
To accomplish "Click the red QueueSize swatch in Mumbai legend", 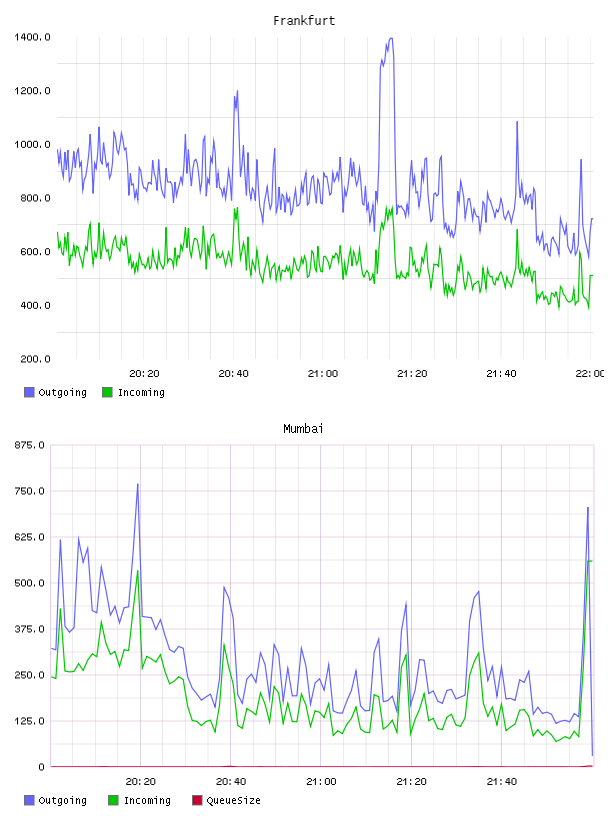I will pos(197,800).
